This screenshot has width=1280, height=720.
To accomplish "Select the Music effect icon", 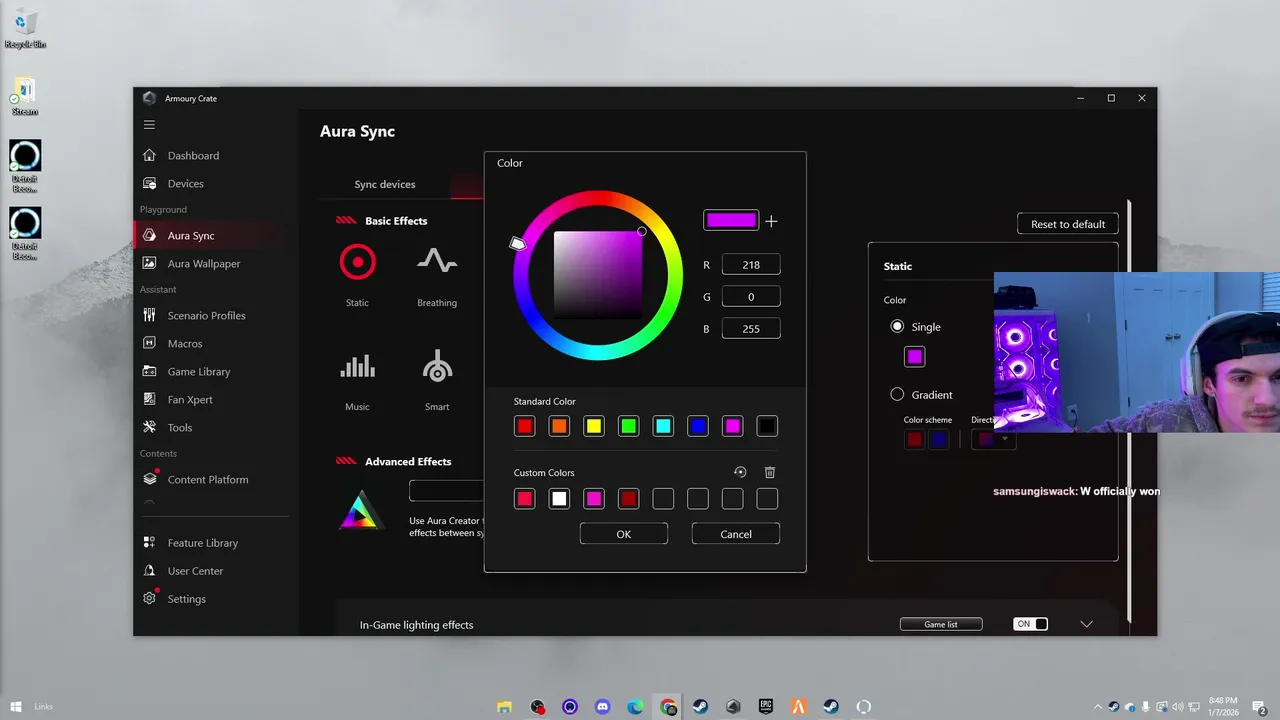I will pyautogui.click(x=357, y=367).
